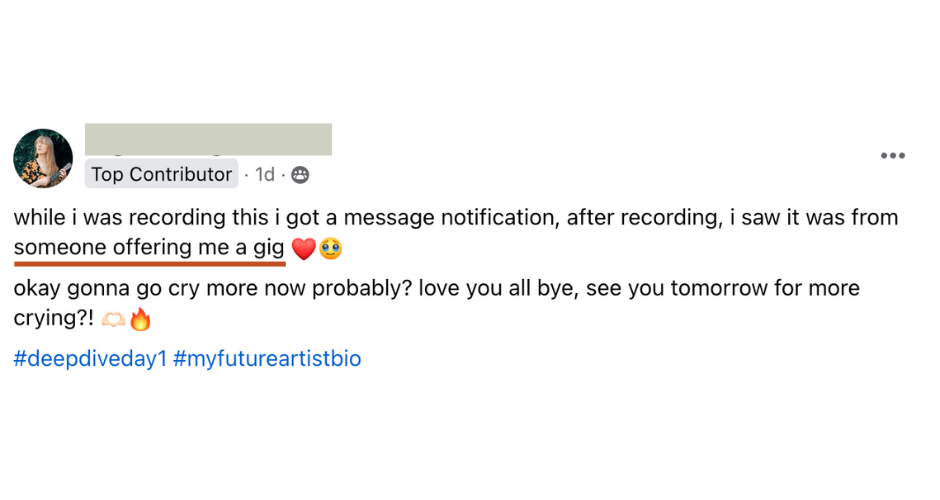The image size is (940, 500).
Task: Click the orange underline beneath the gig text
Action: (149, 264)
